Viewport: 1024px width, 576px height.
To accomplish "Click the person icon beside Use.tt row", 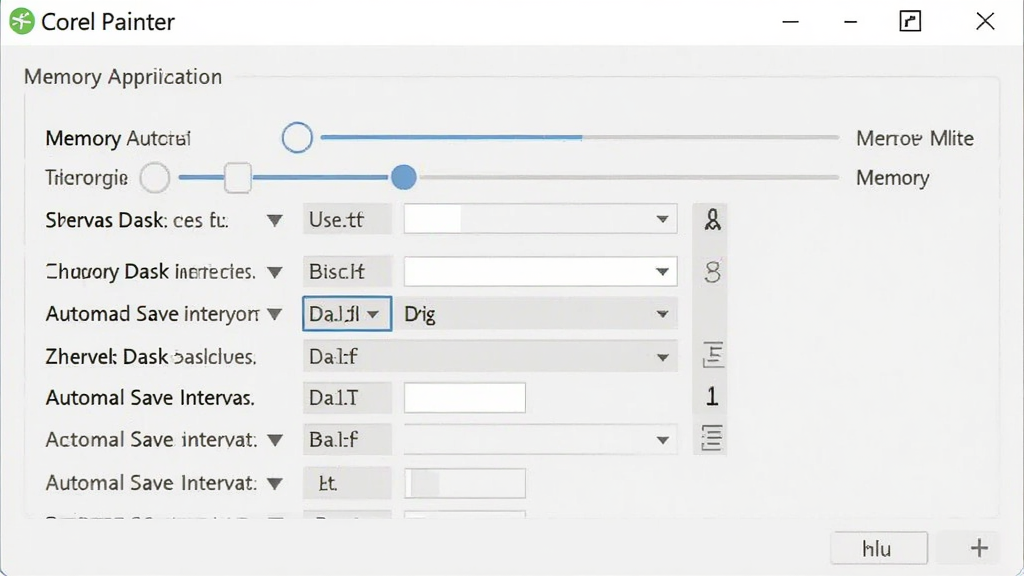I will pyautogui.click(x=712, y=219).
